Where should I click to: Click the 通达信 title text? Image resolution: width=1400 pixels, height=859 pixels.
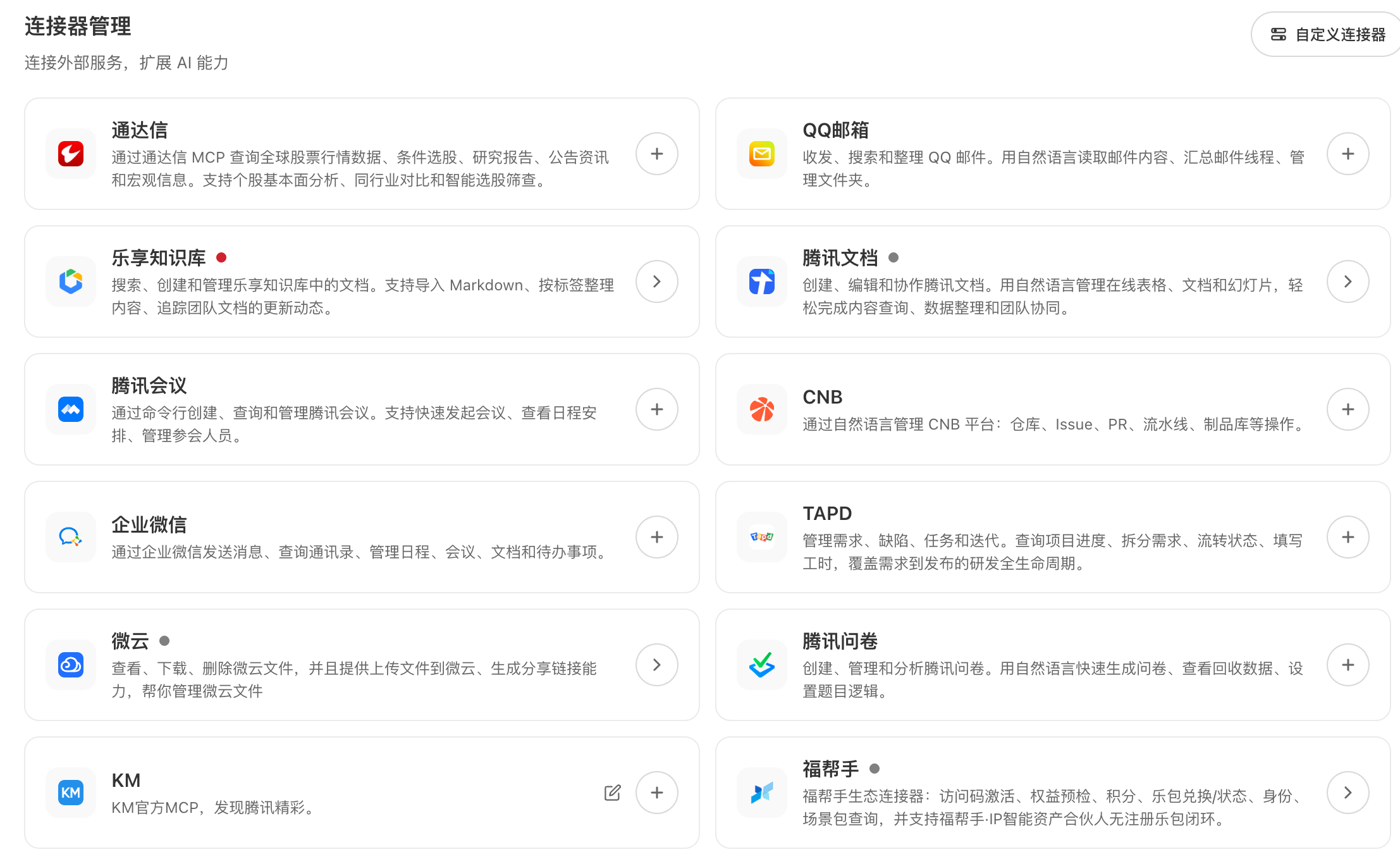pyautogui.click(x=140, y=130)
